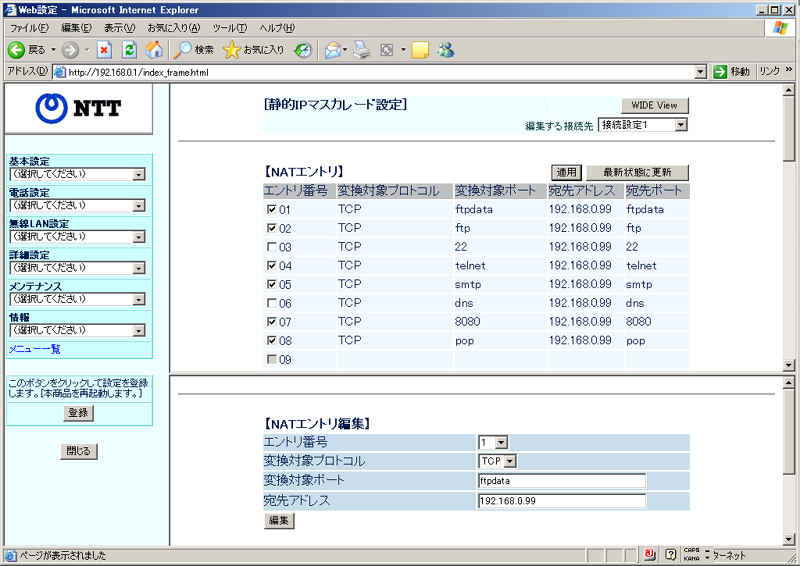Open the Mail envelope icon
This screenshot has height=566, width=800.
coord(333,50)
